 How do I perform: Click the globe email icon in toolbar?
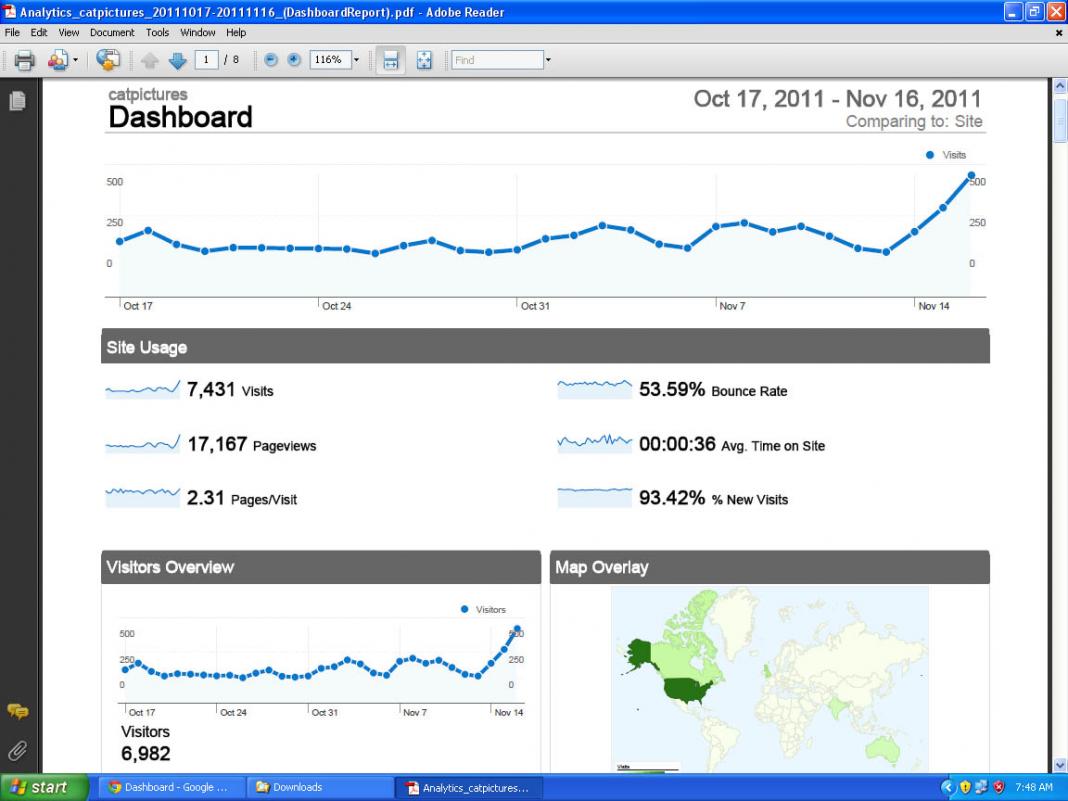(x=108, y=60)
